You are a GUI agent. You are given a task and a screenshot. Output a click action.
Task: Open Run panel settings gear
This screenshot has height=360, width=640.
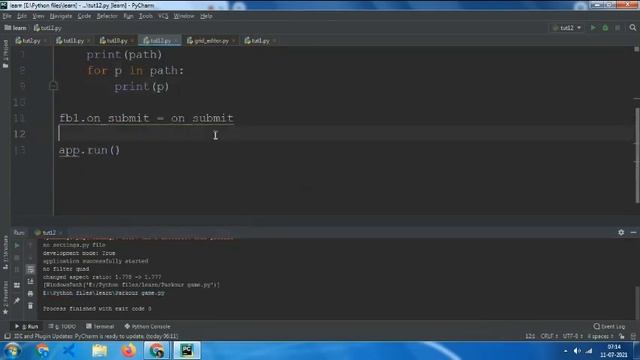tap(621, 232)
